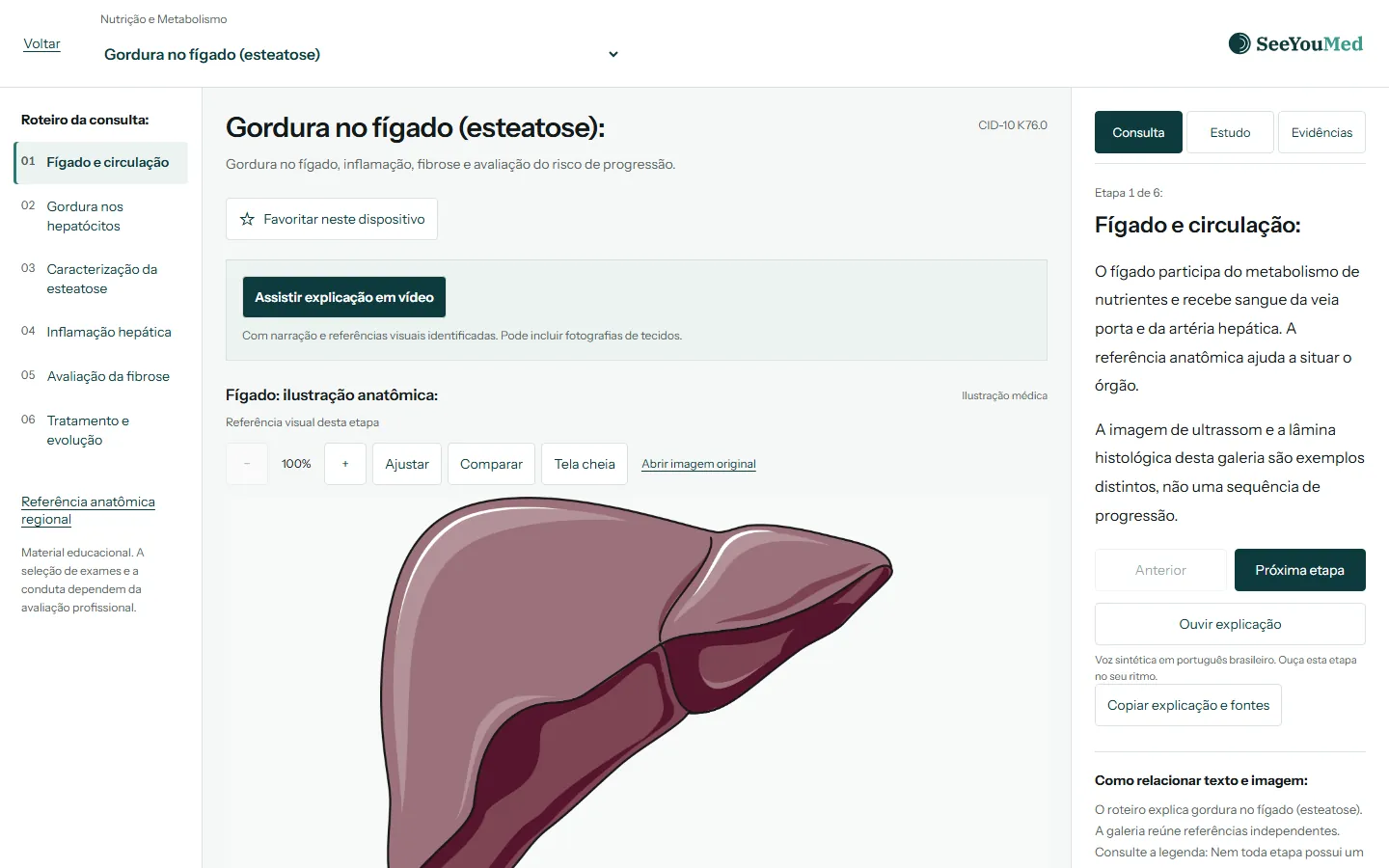Expand the topic selector chevron
Screen dimensions: 1389x868
613,55
